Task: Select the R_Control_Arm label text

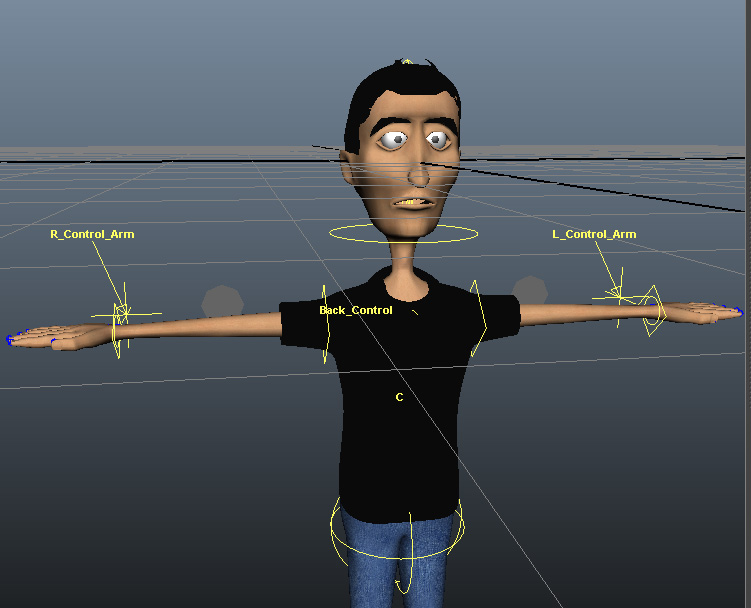Action: (92, 234)
